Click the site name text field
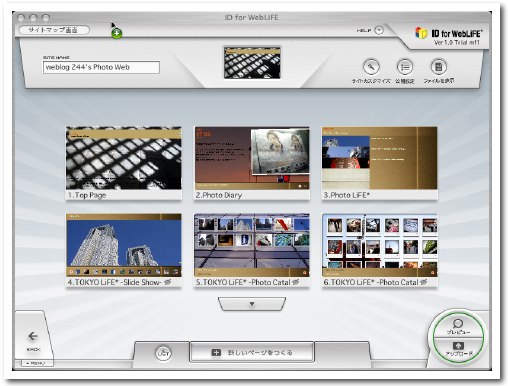 (101, 67)
